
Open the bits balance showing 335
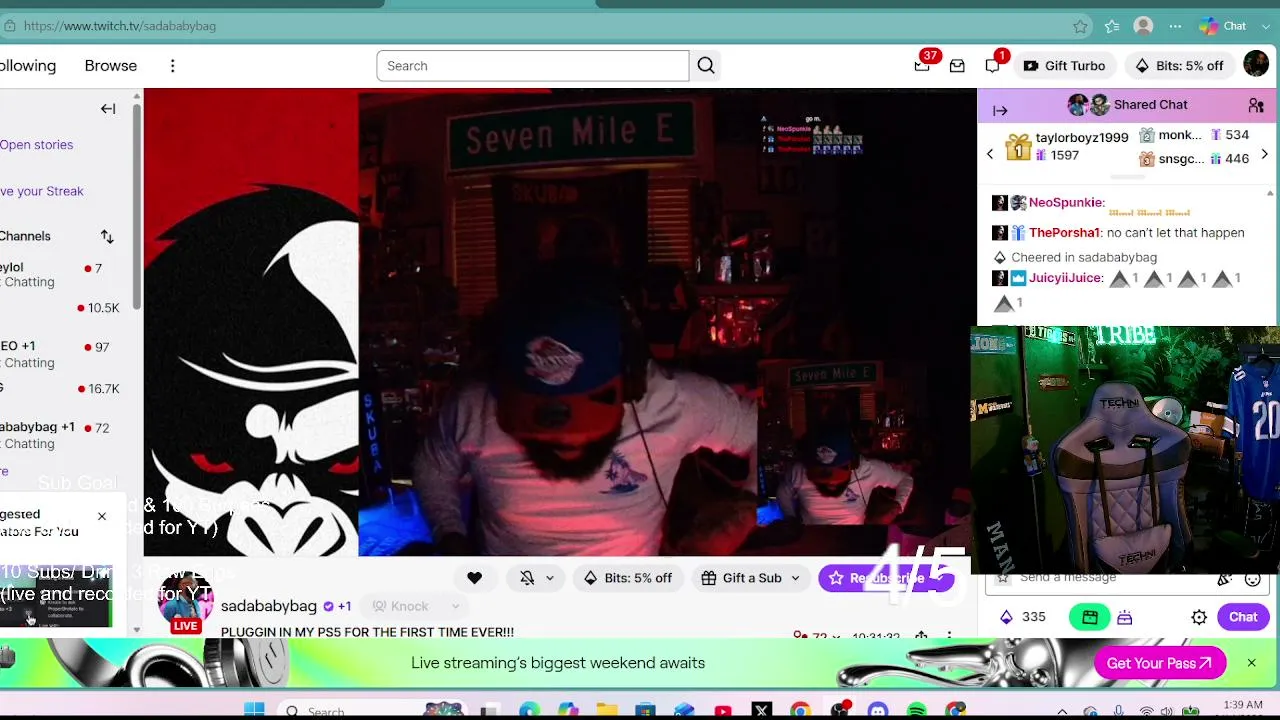pyautogui.click(x=1022, y=618)
